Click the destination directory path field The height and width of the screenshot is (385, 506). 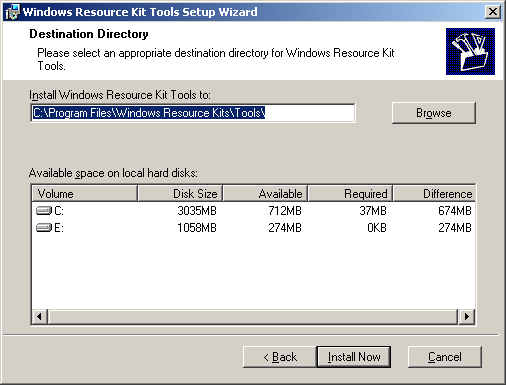point(193,113)
